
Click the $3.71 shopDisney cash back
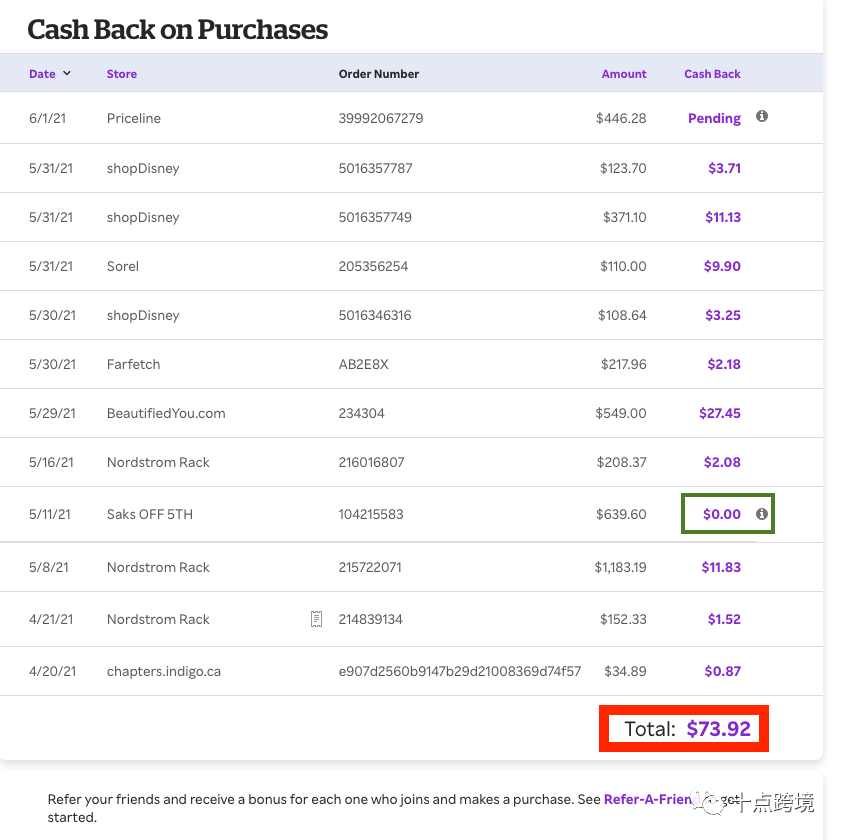[724, 168]
